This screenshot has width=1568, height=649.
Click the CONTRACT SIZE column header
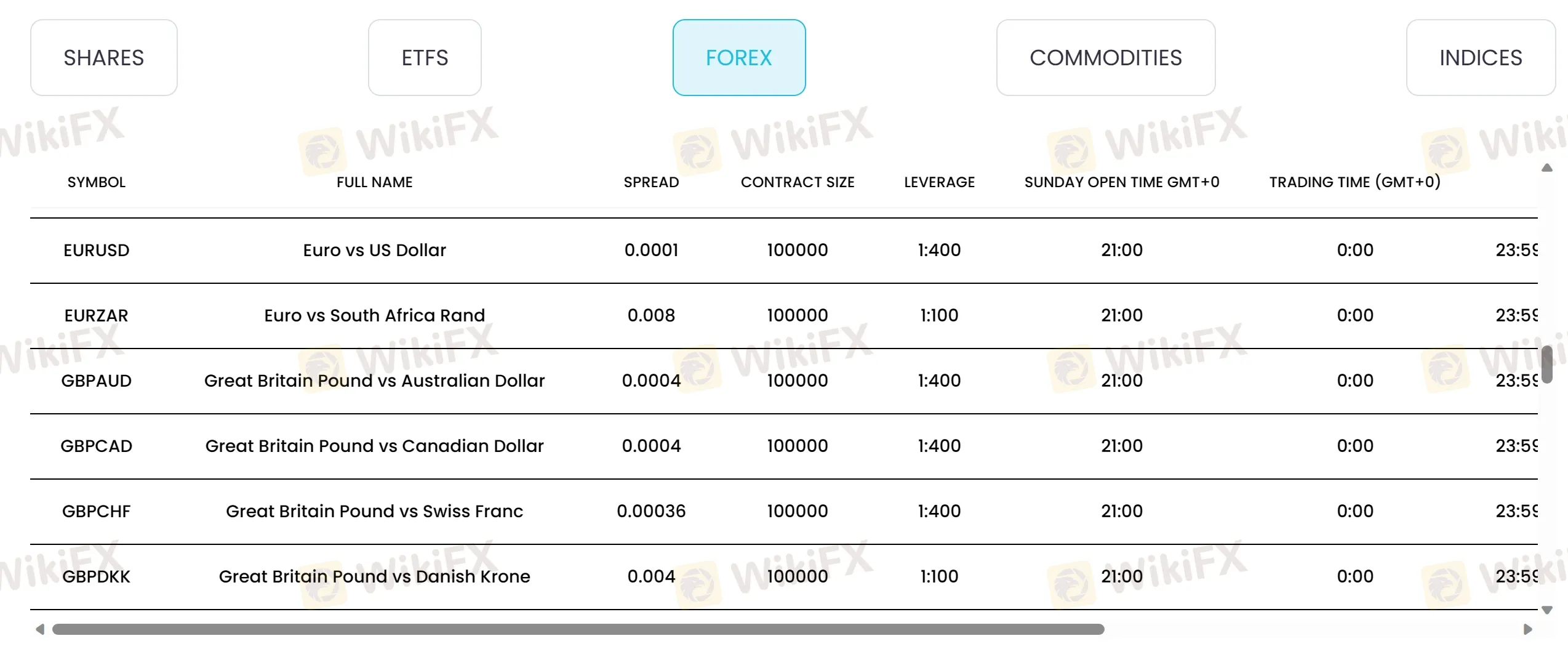point(798,182)
